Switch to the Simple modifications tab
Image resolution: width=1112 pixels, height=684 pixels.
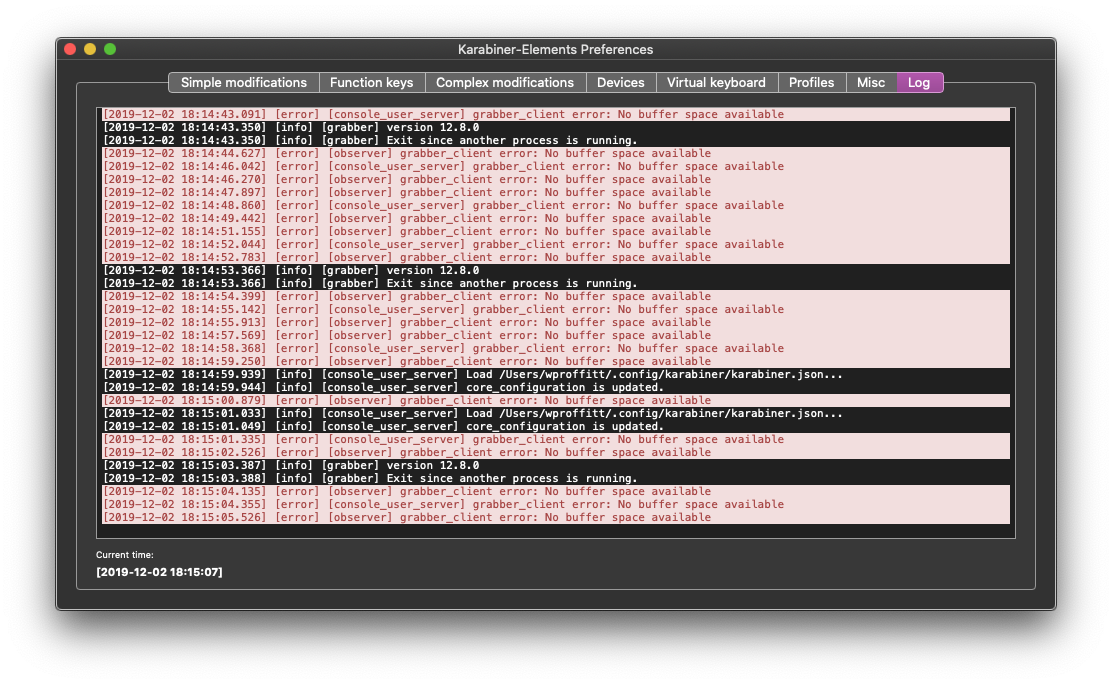tap(243, 82)
